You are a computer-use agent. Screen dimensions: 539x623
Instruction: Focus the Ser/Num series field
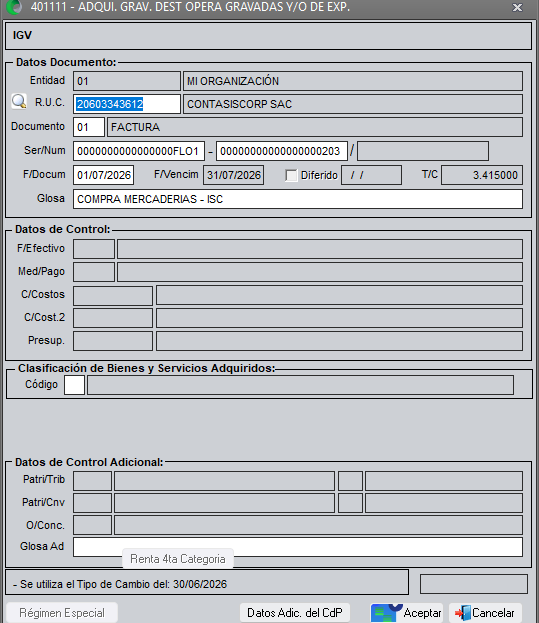(139, 151)
